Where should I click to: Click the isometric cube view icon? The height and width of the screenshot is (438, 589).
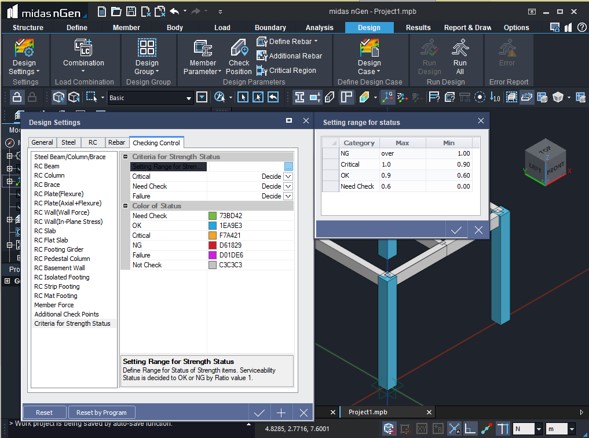pos(58,97)
